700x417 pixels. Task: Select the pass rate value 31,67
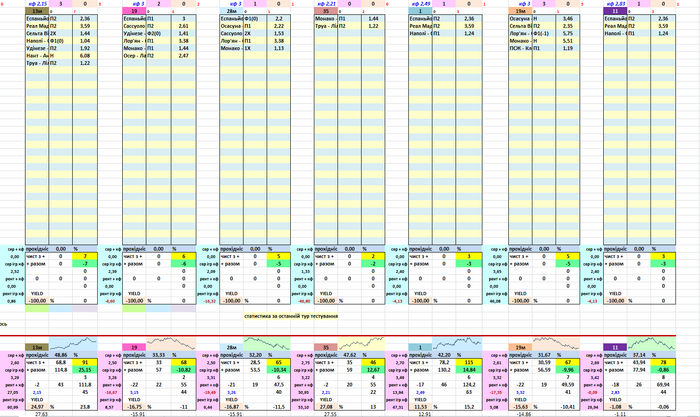(x=544, y=355)
